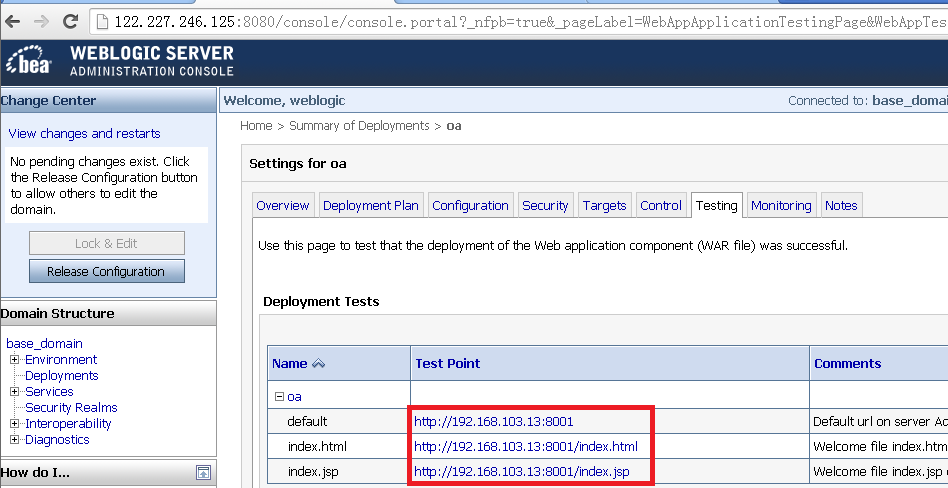Switch to the Overview tab
Image resolution: width=948 pixels, height=488 pixels.
pyautogui.click(x=282, y=206)
